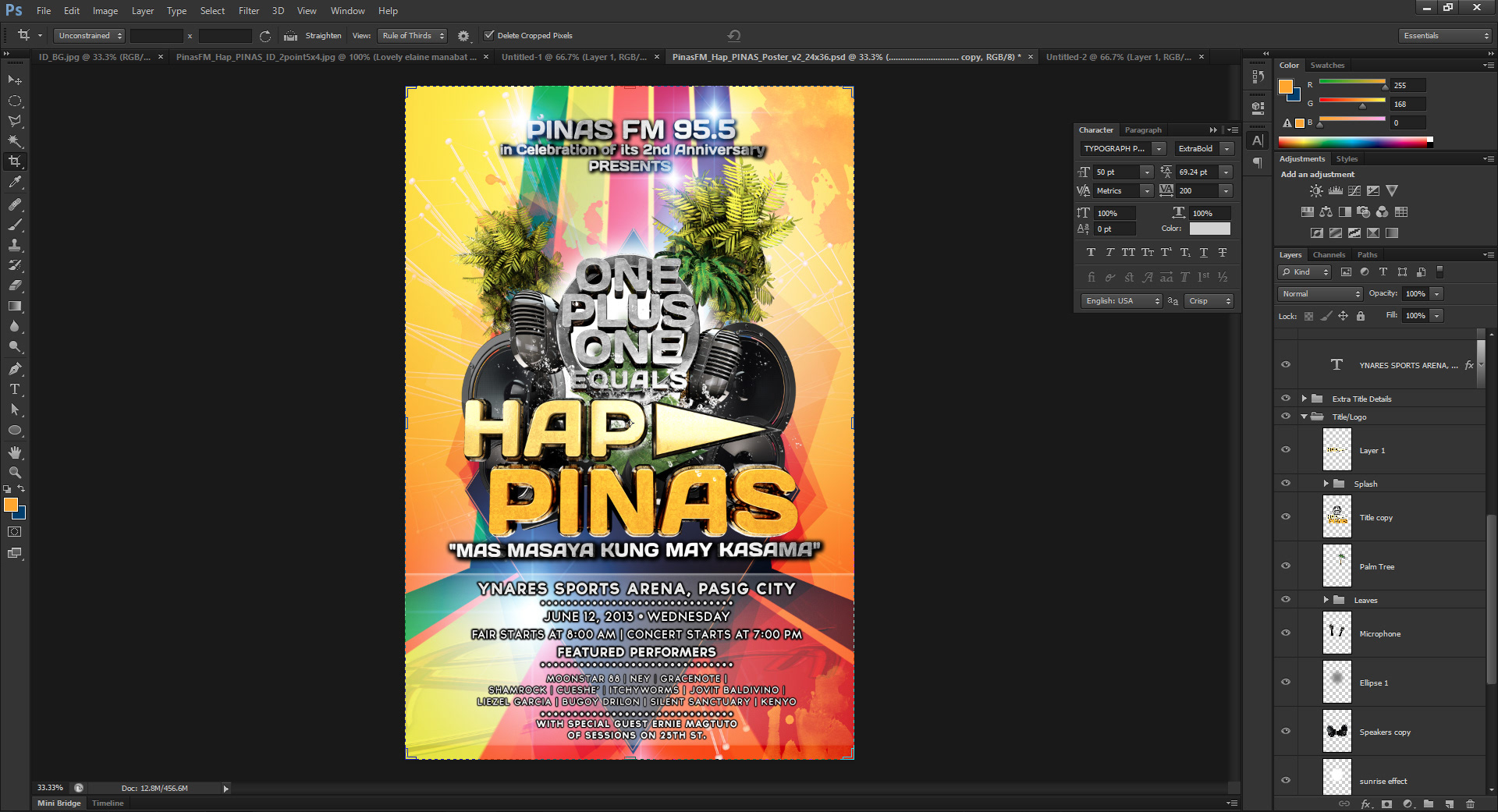The image size is (1498, 812).
Task: Switch to ID_BG.jpg document tab
Action: (94, 57)
